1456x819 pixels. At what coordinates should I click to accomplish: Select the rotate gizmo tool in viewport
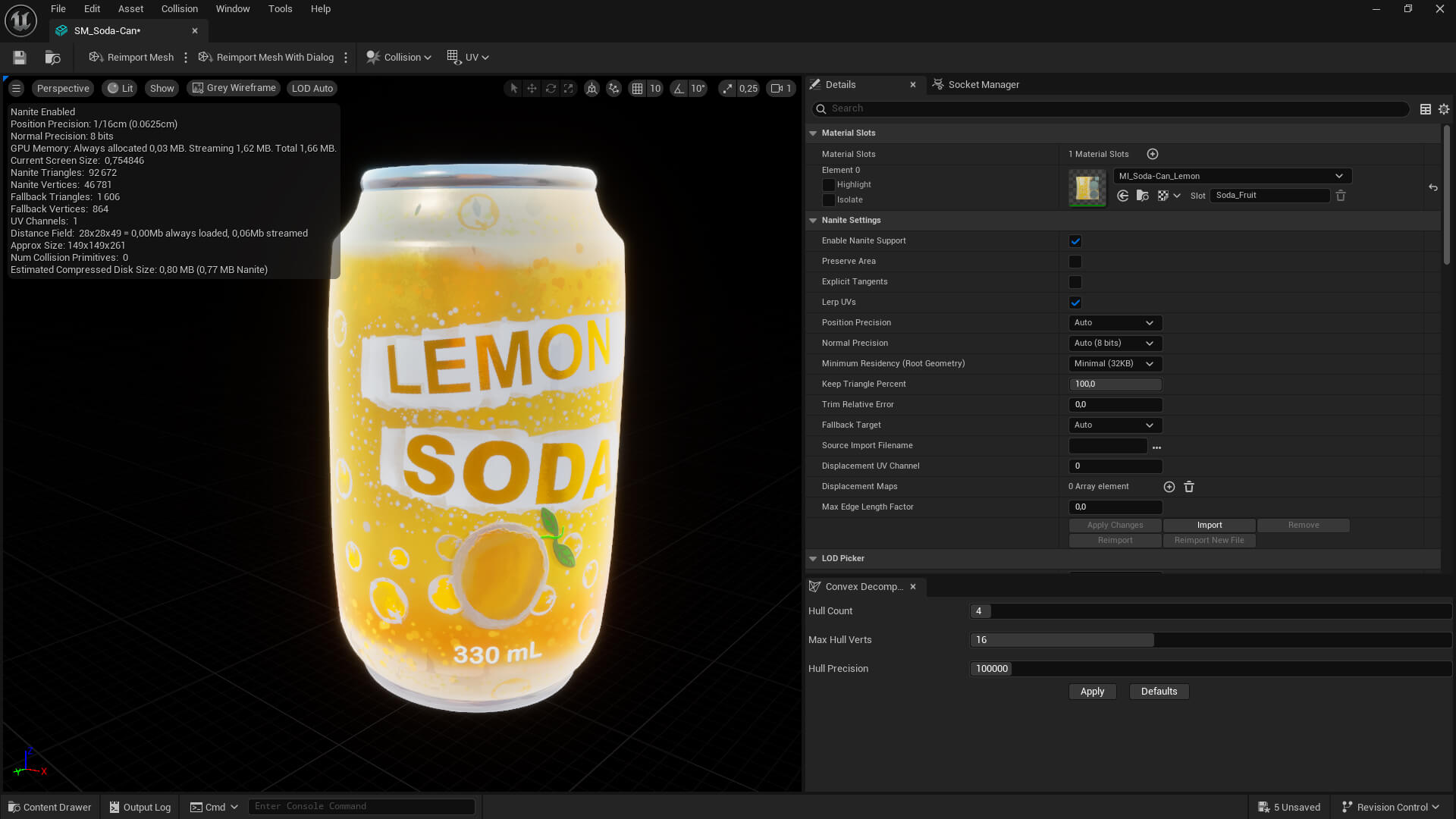(x=551, y=89)
